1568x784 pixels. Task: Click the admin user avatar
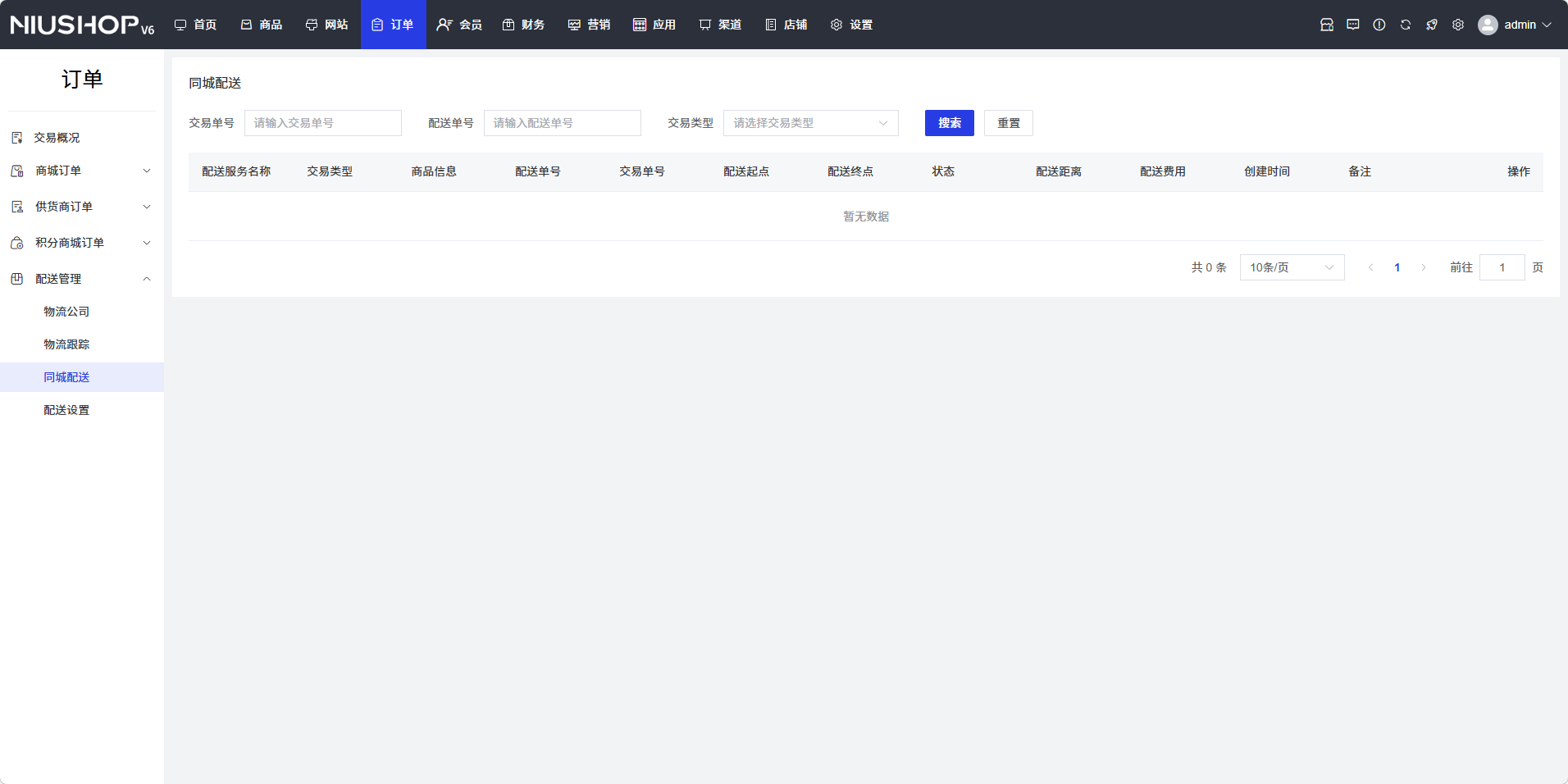pyautogui.click(x=1488, y=25)
